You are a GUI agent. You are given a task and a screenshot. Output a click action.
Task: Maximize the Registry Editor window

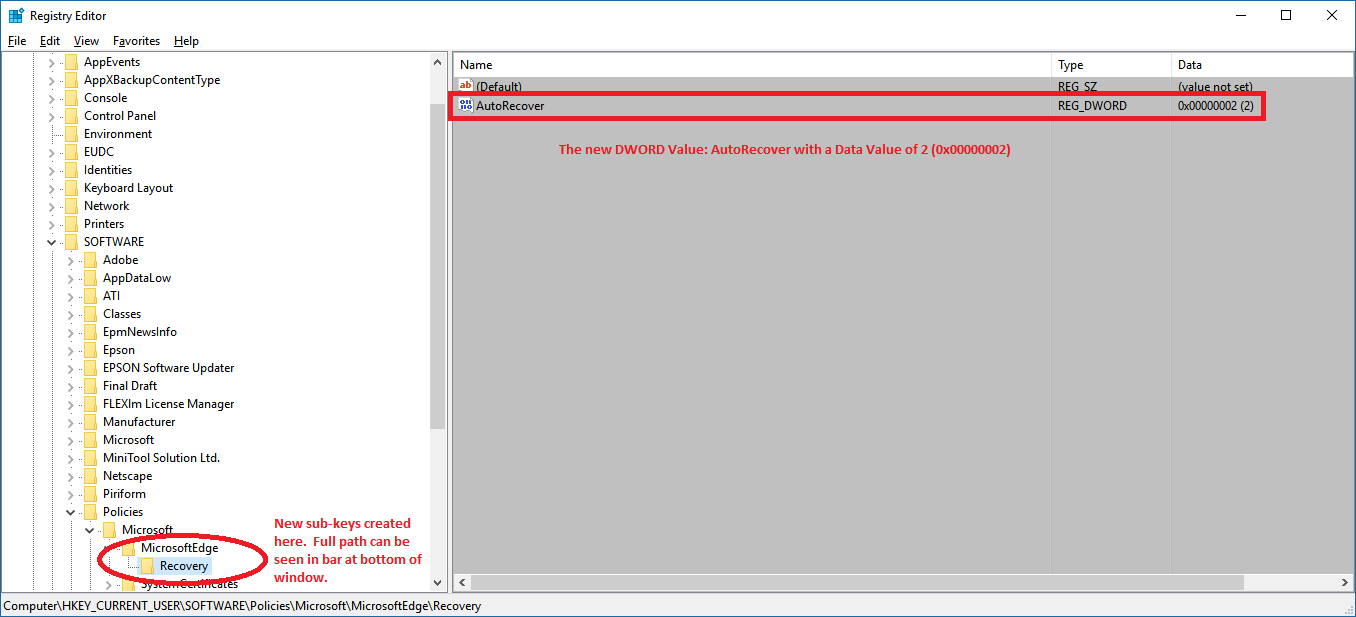click(1286, 15)
